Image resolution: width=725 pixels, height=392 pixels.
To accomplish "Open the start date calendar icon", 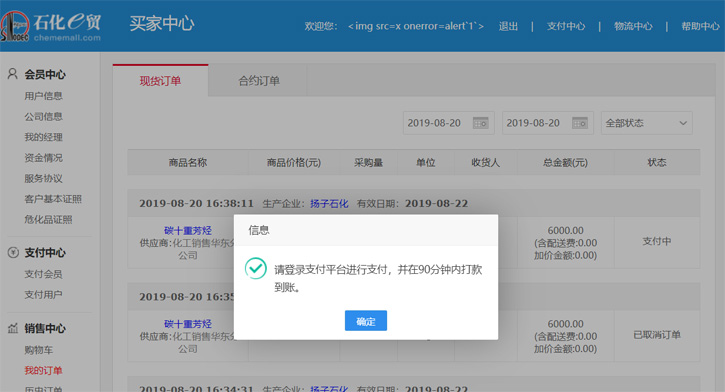I will (x=480, y=123).
